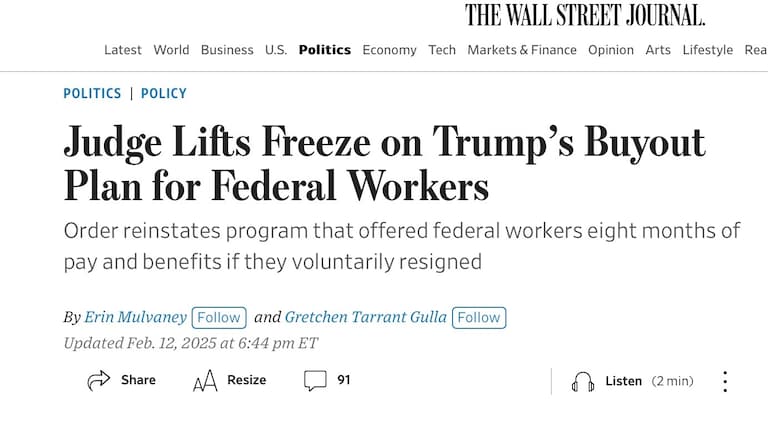Click The Wall Street Journal logo
768x421 pixels.
(585, 15)
